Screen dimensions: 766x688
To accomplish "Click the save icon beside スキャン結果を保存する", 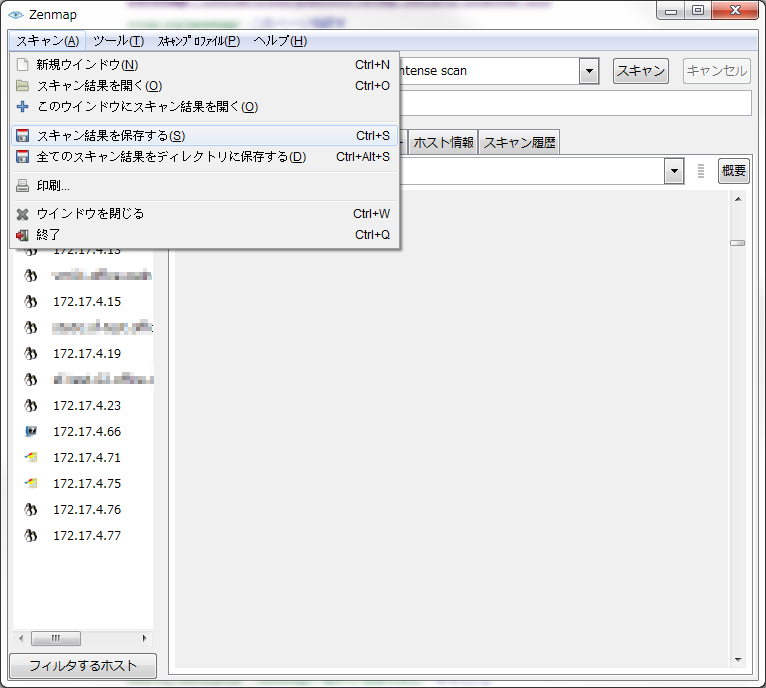I will tap(22, 135).
